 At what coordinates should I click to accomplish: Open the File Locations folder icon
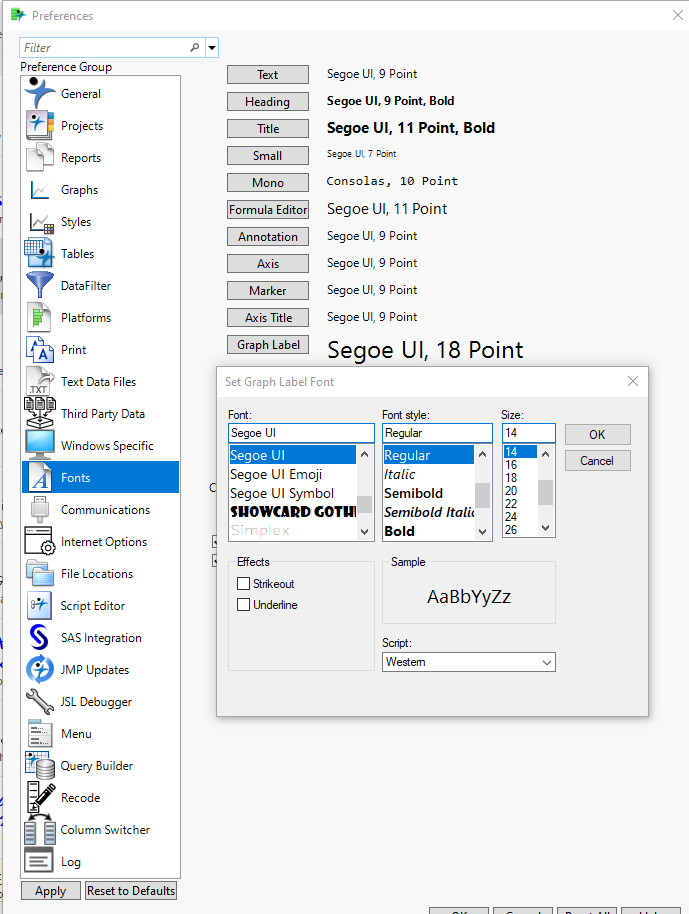(40, 573)
